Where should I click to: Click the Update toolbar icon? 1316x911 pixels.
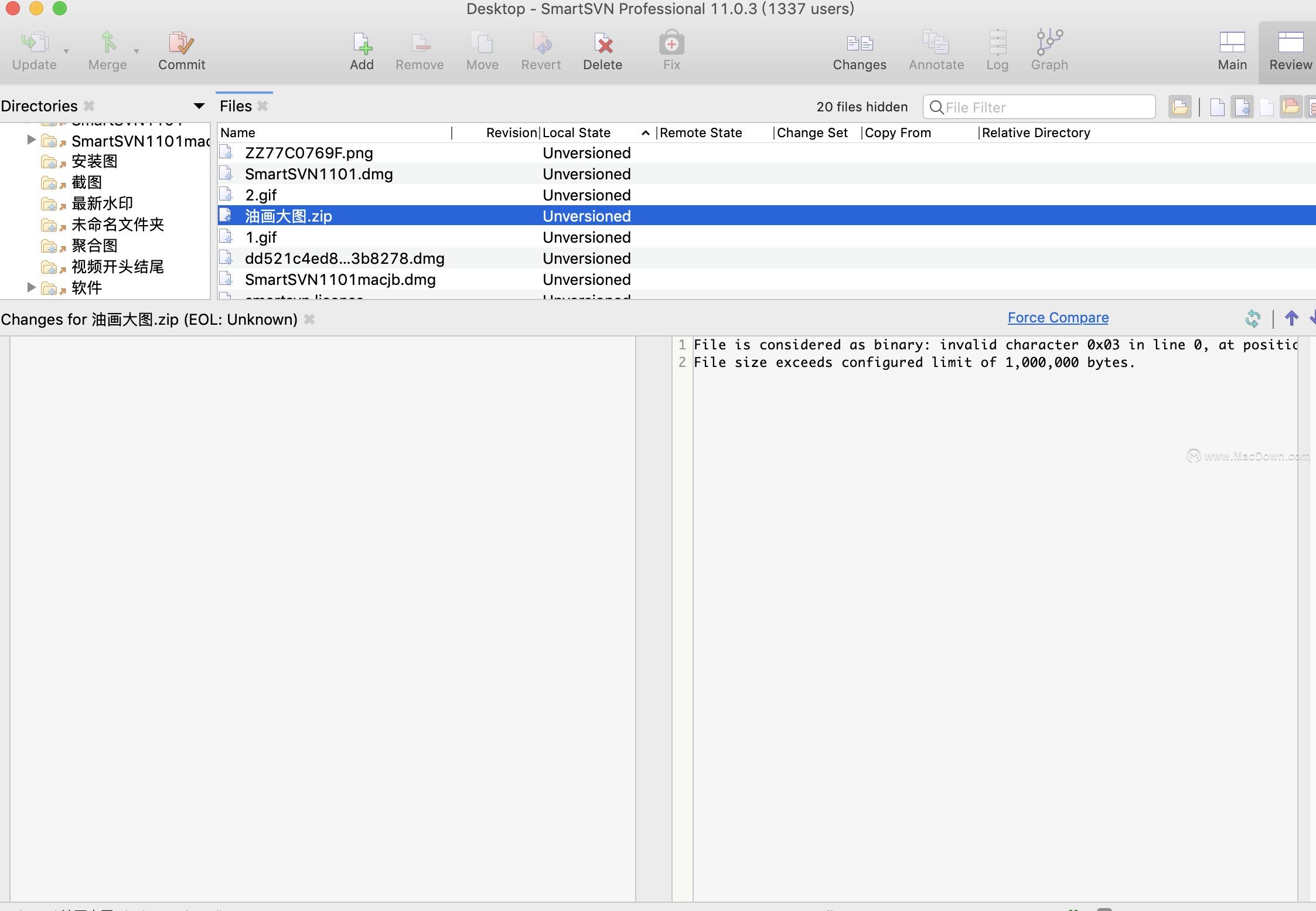(x=34, y=43)
